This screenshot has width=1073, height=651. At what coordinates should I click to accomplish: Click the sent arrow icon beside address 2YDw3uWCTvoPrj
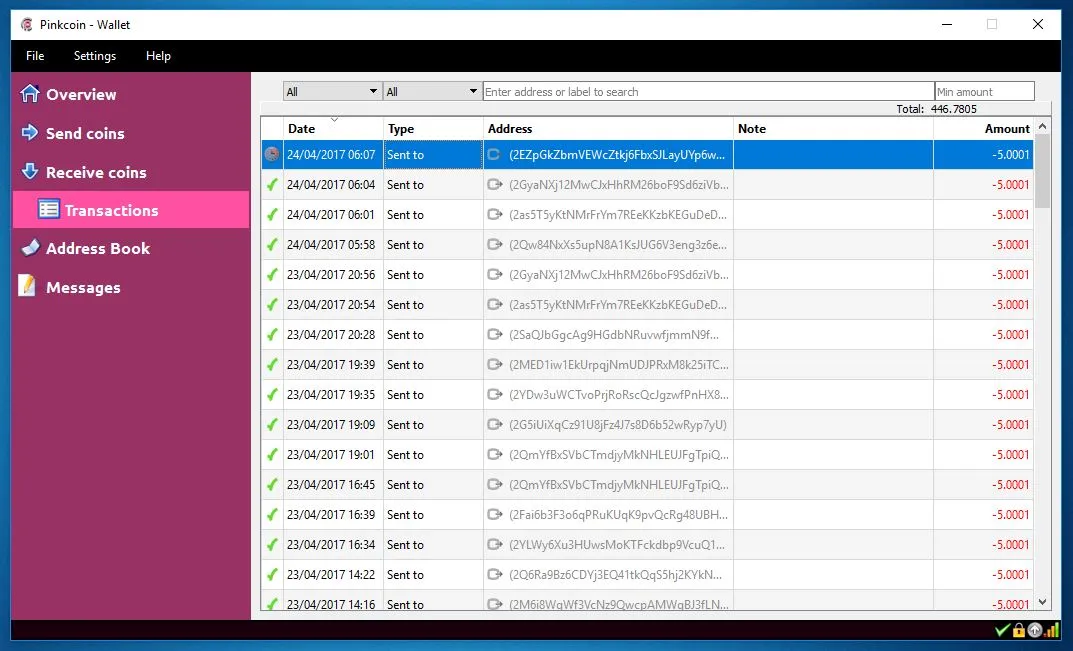pos(494,394)
